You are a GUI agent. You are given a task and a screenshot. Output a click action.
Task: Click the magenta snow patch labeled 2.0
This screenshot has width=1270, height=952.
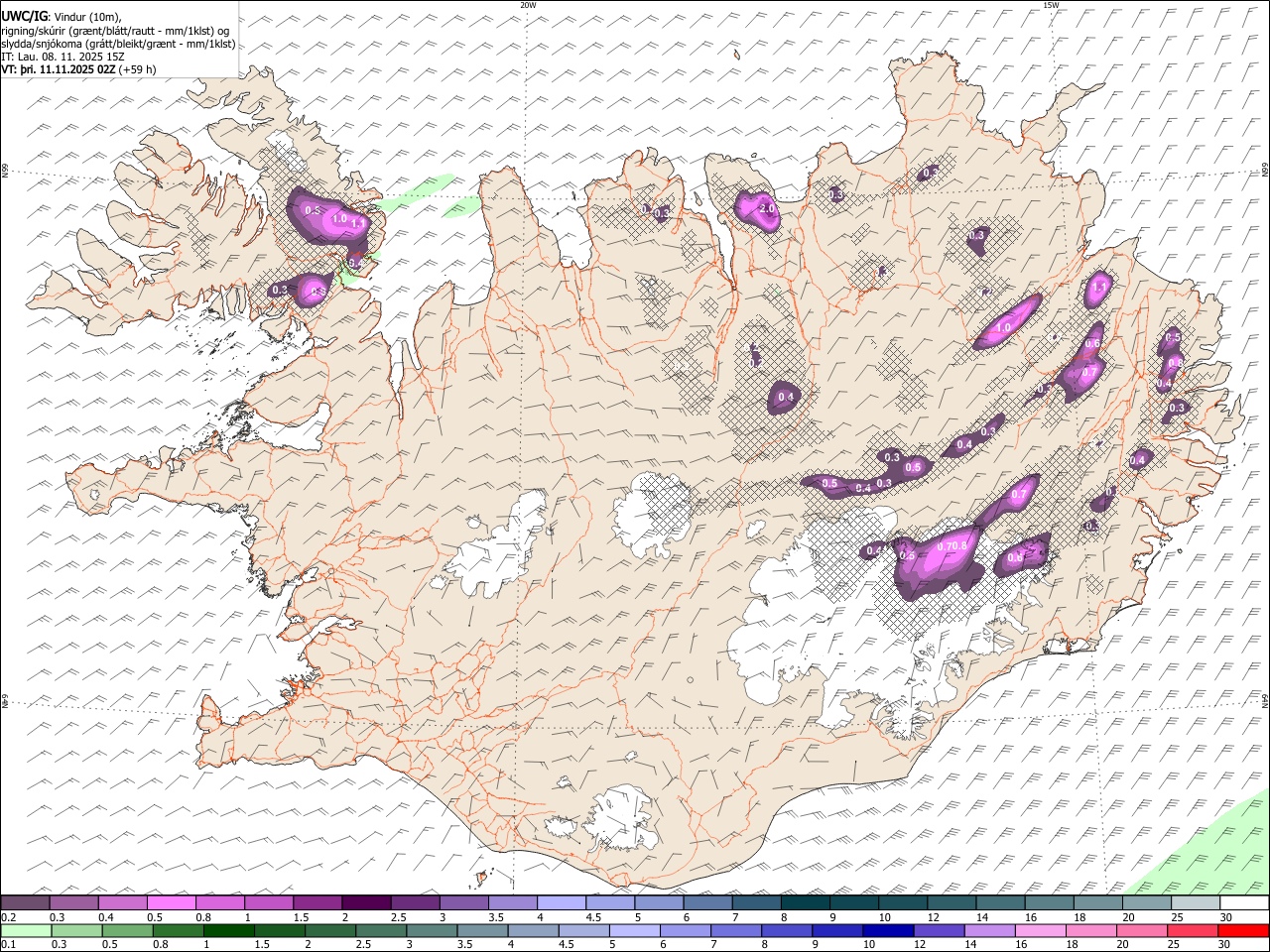click(756, 209)
